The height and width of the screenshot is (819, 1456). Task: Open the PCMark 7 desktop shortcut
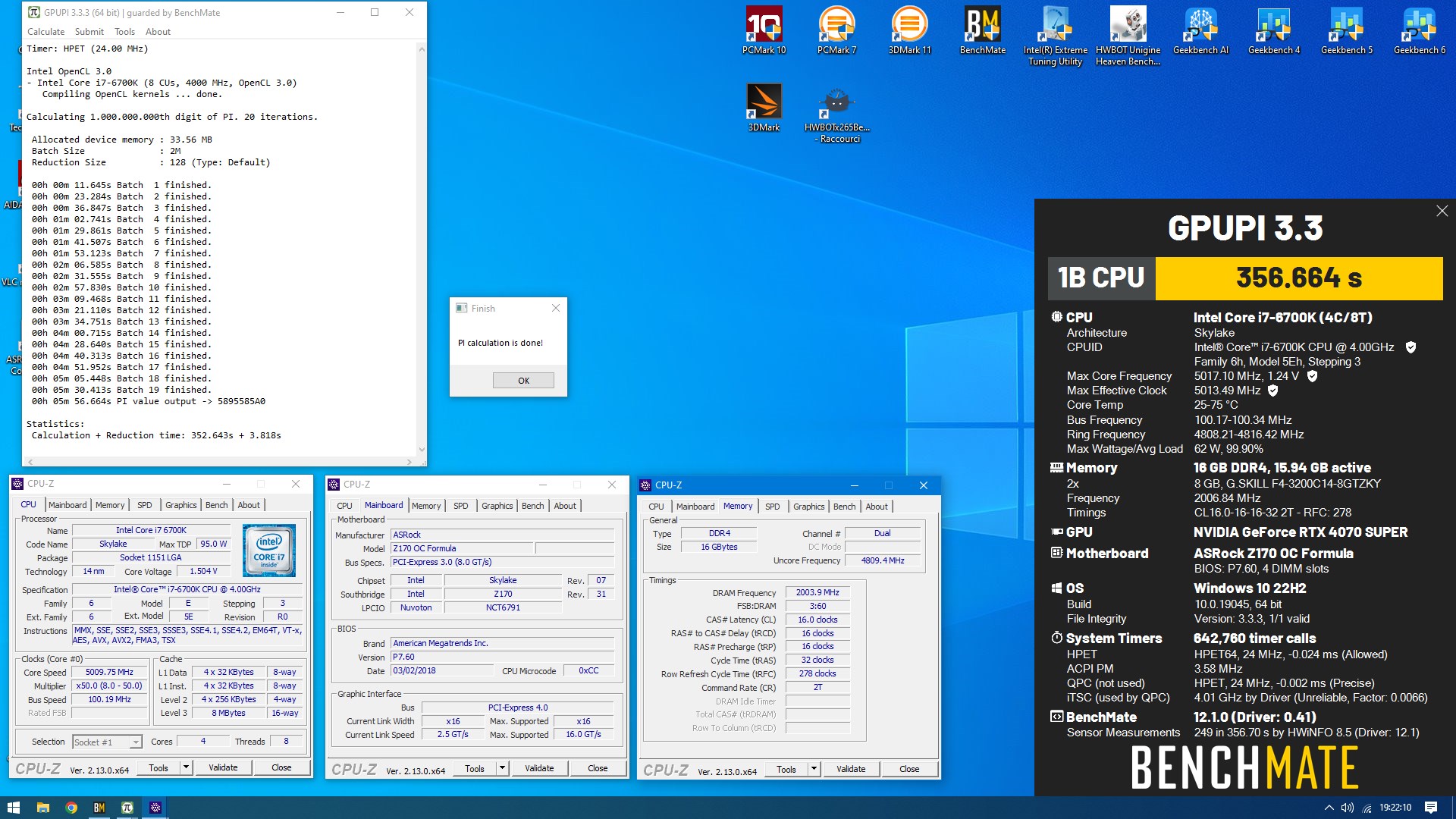tap(836, 30)
